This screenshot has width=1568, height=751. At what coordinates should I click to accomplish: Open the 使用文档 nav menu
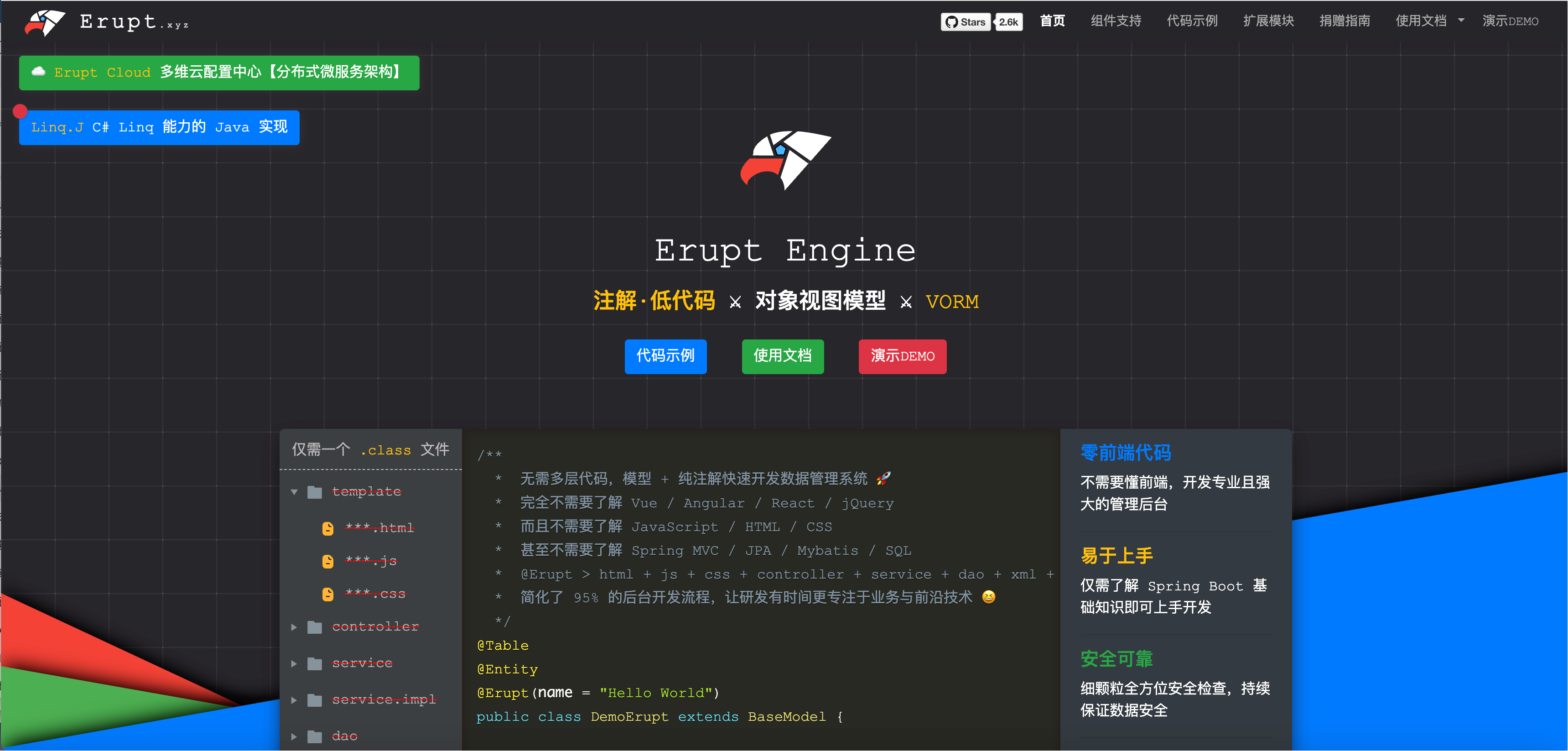[1421, 21]
